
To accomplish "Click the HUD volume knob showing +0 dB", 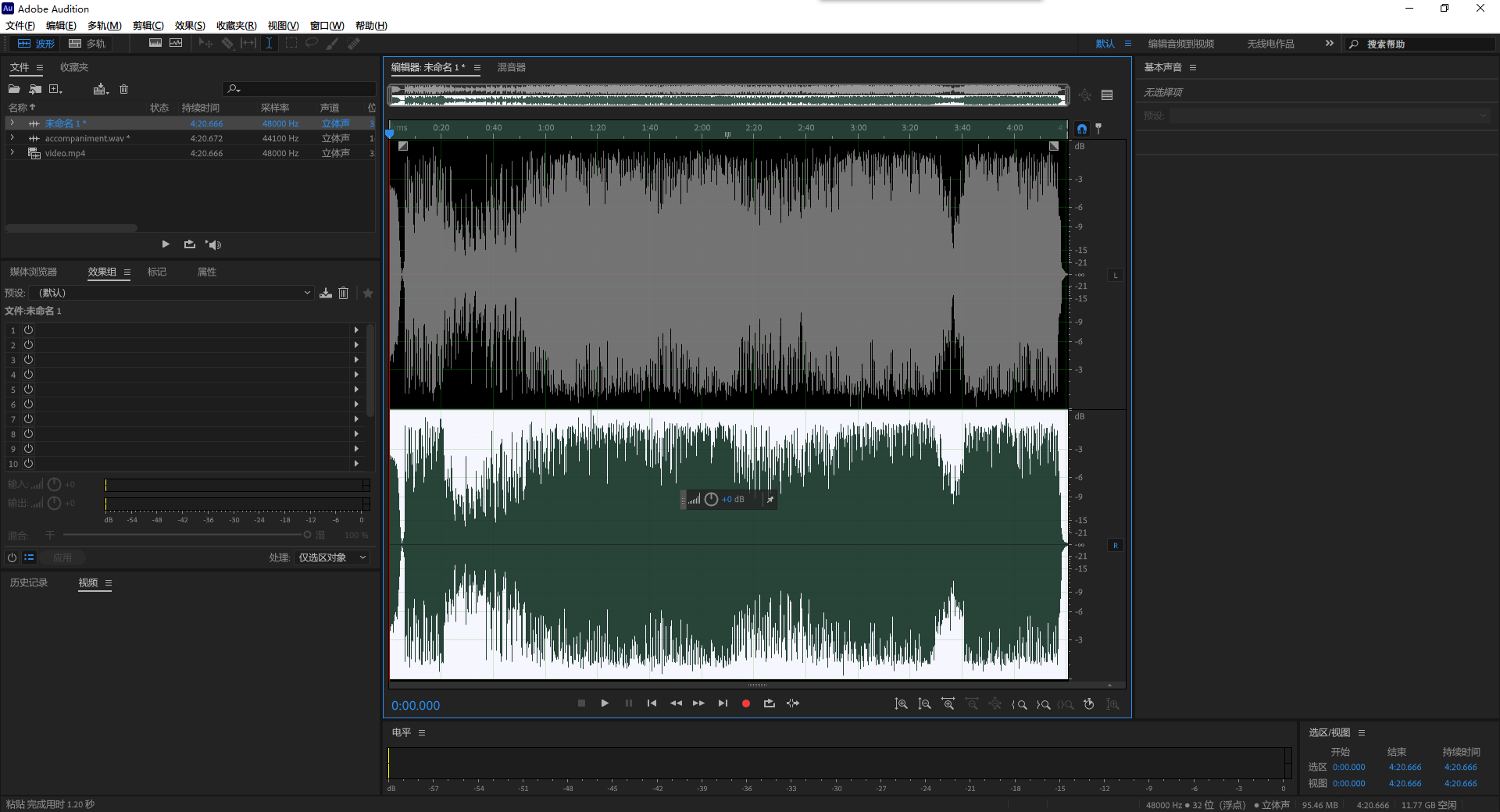I will 711,500.
